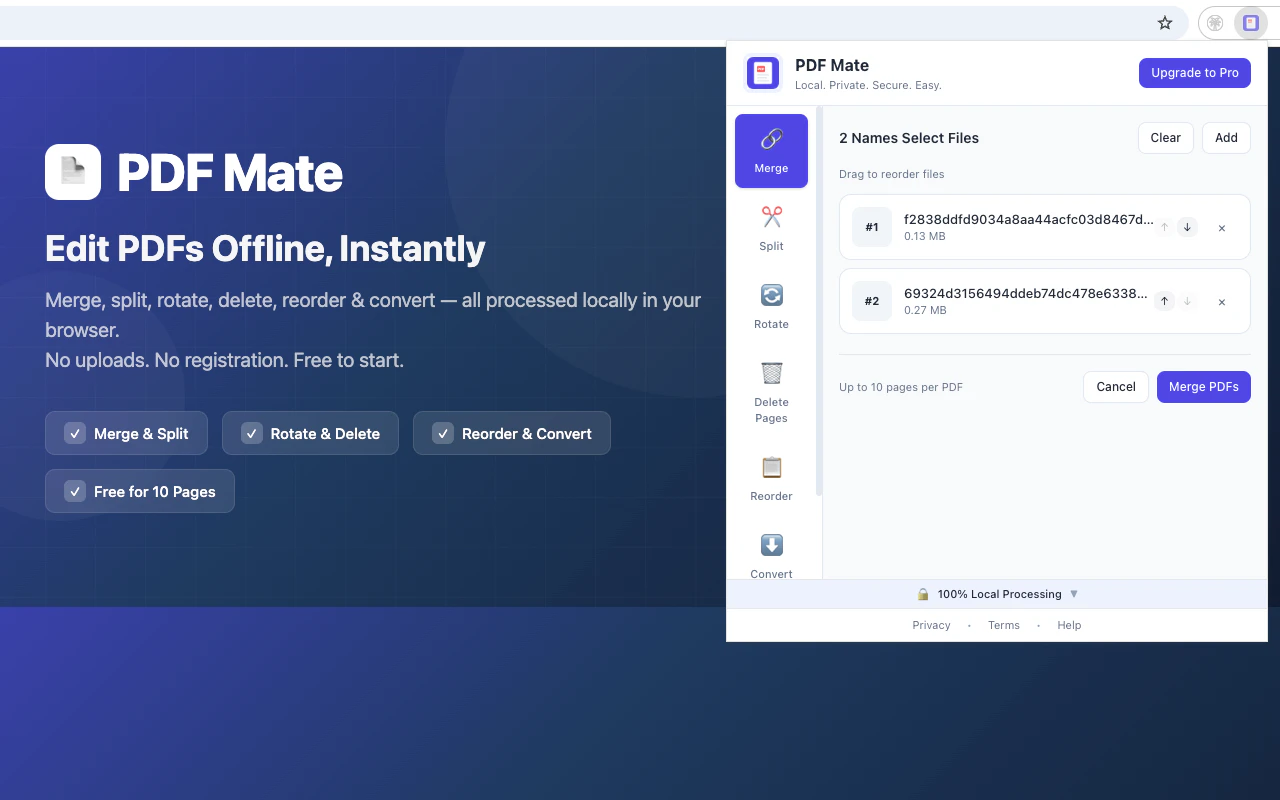The width and height of the screenshot is (1280, 800).
Task: Click the Upgrade to Pro button
Action: pyautogui.click(x=1194, y=73)
